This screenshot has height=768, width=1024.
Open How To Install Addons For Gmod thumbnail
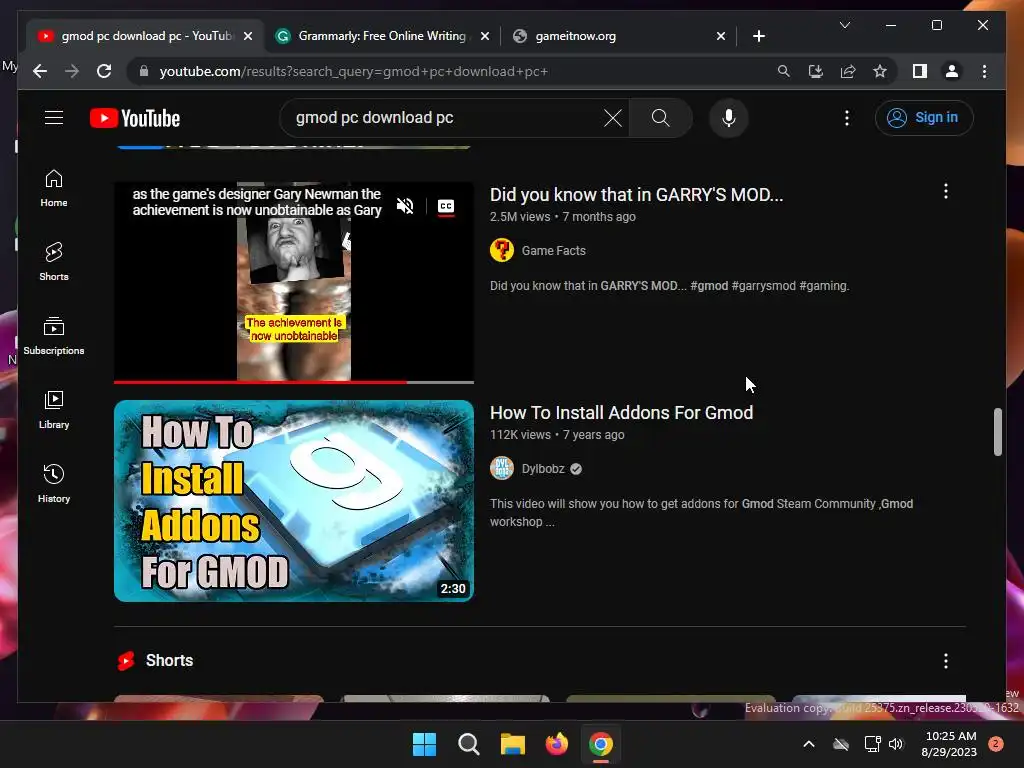294,501
